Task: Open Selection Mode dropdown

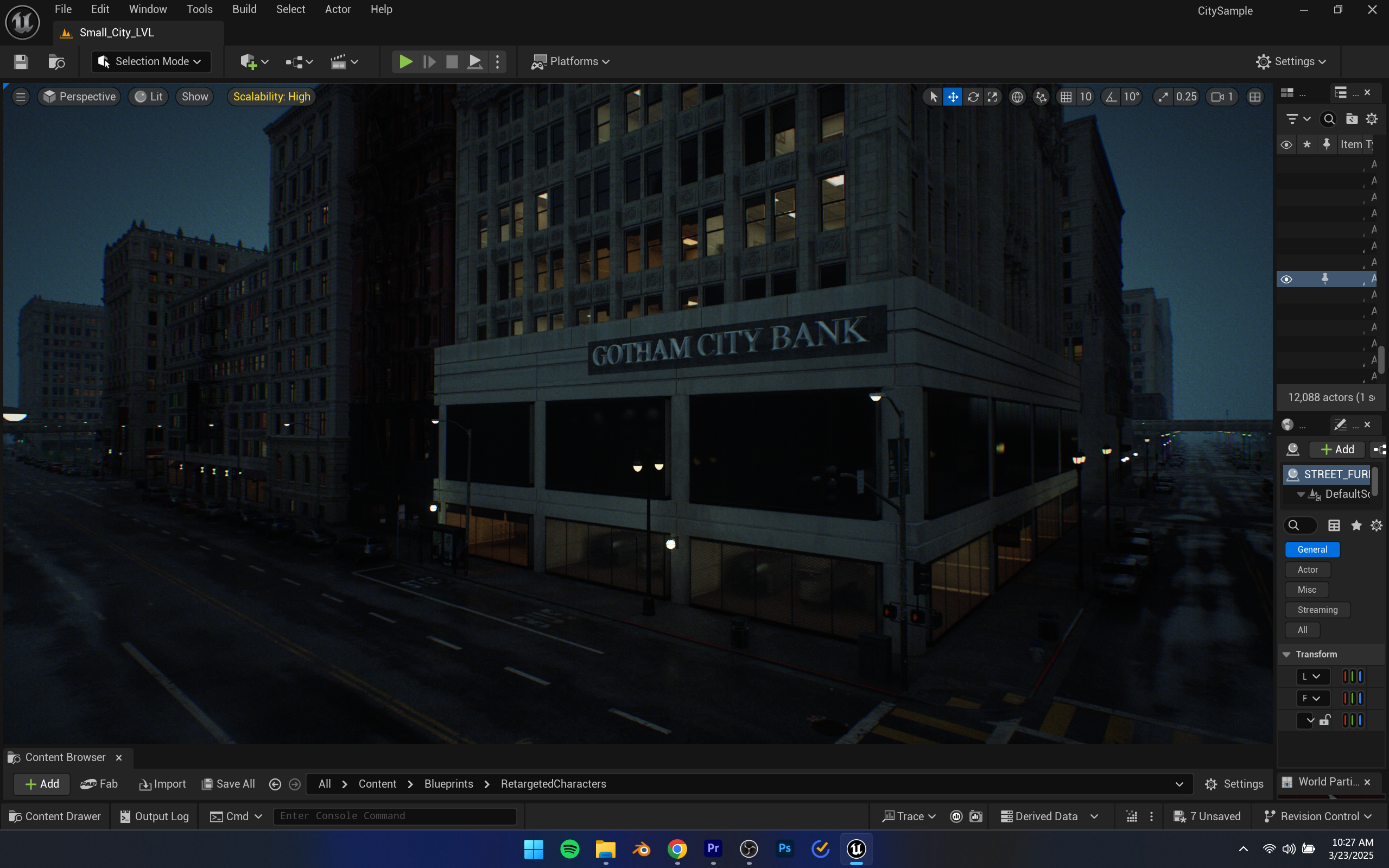Action: pyautogui.click(x=151, y=61)
